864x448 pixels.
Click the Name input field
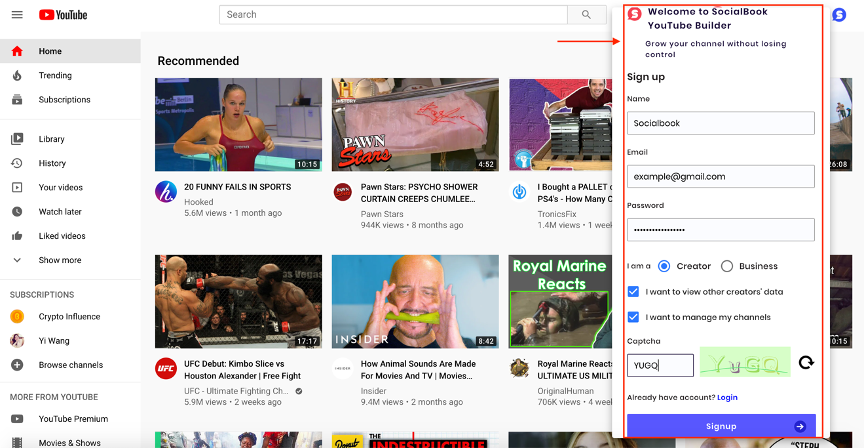(721, 123)
